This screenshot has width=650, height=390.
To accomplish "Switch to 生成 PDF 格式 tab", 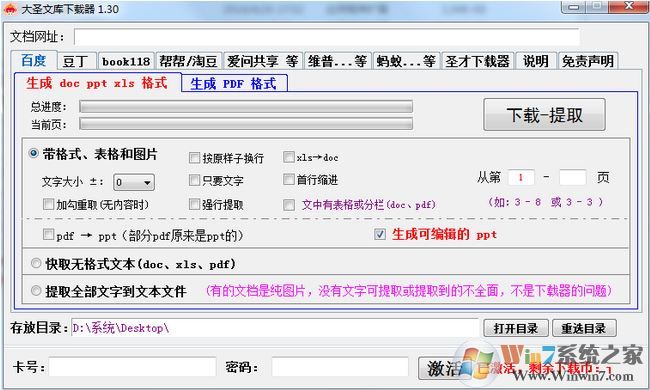I will coord(234,83).
